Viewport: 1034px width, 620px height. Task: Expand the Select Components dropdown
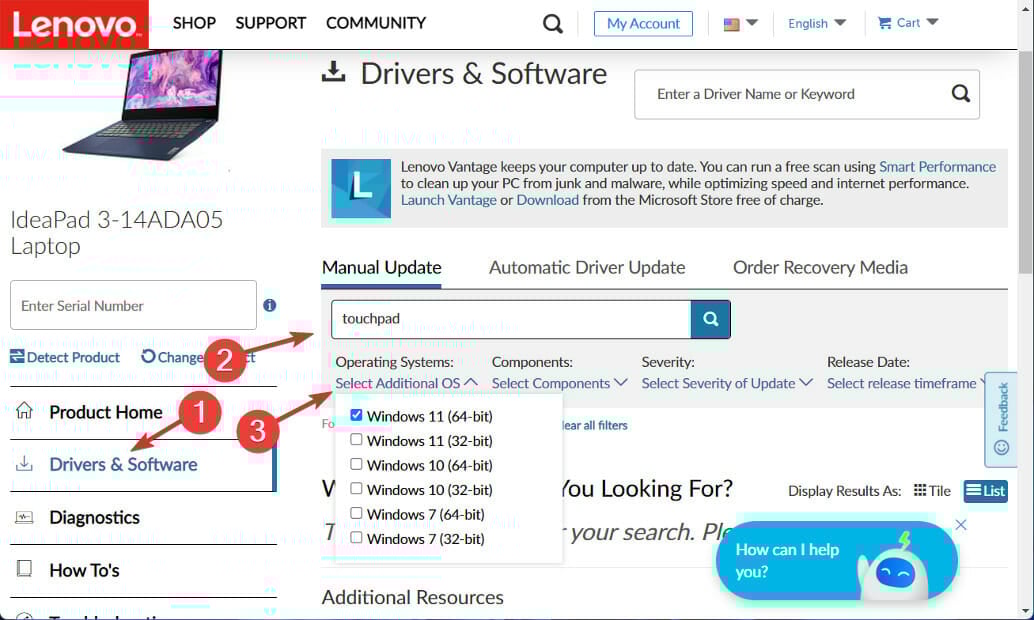pos(559,383)
